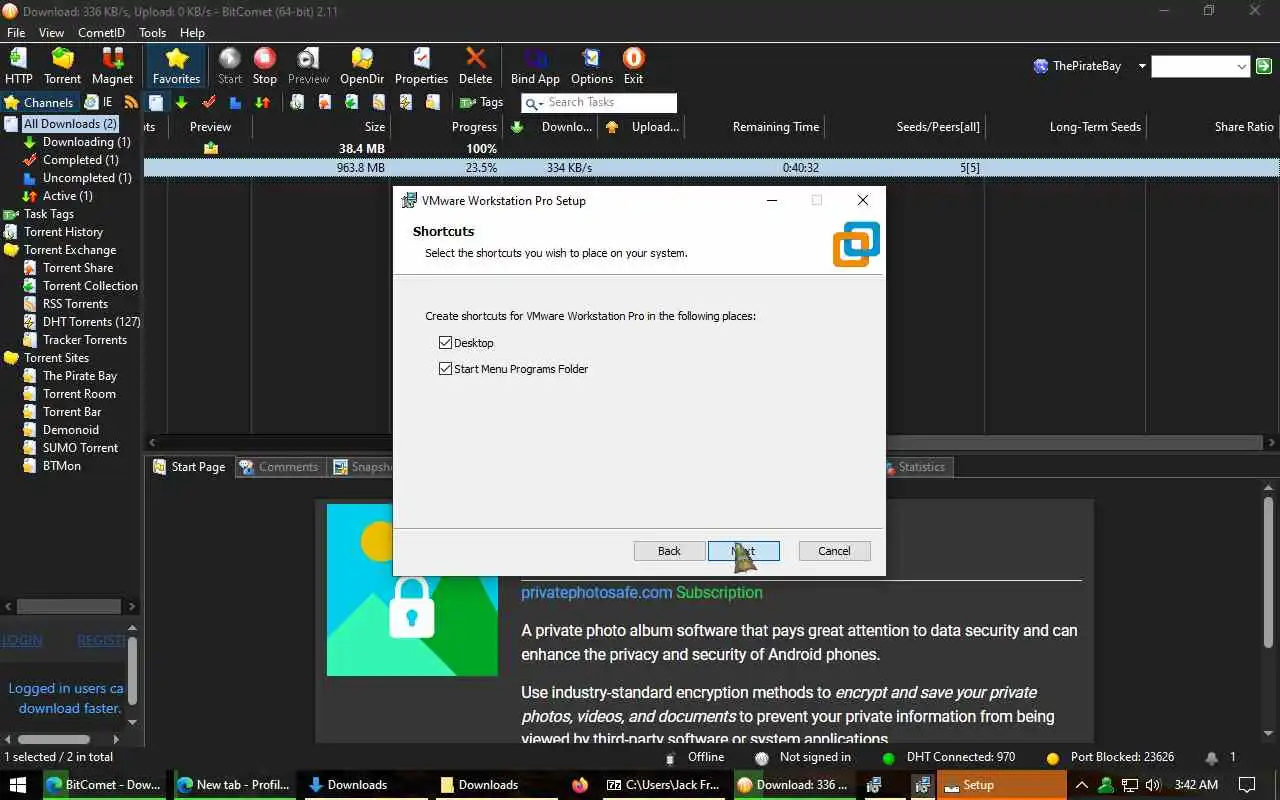Select Completed (1) in the sidebar

click(x=80, y=160)
